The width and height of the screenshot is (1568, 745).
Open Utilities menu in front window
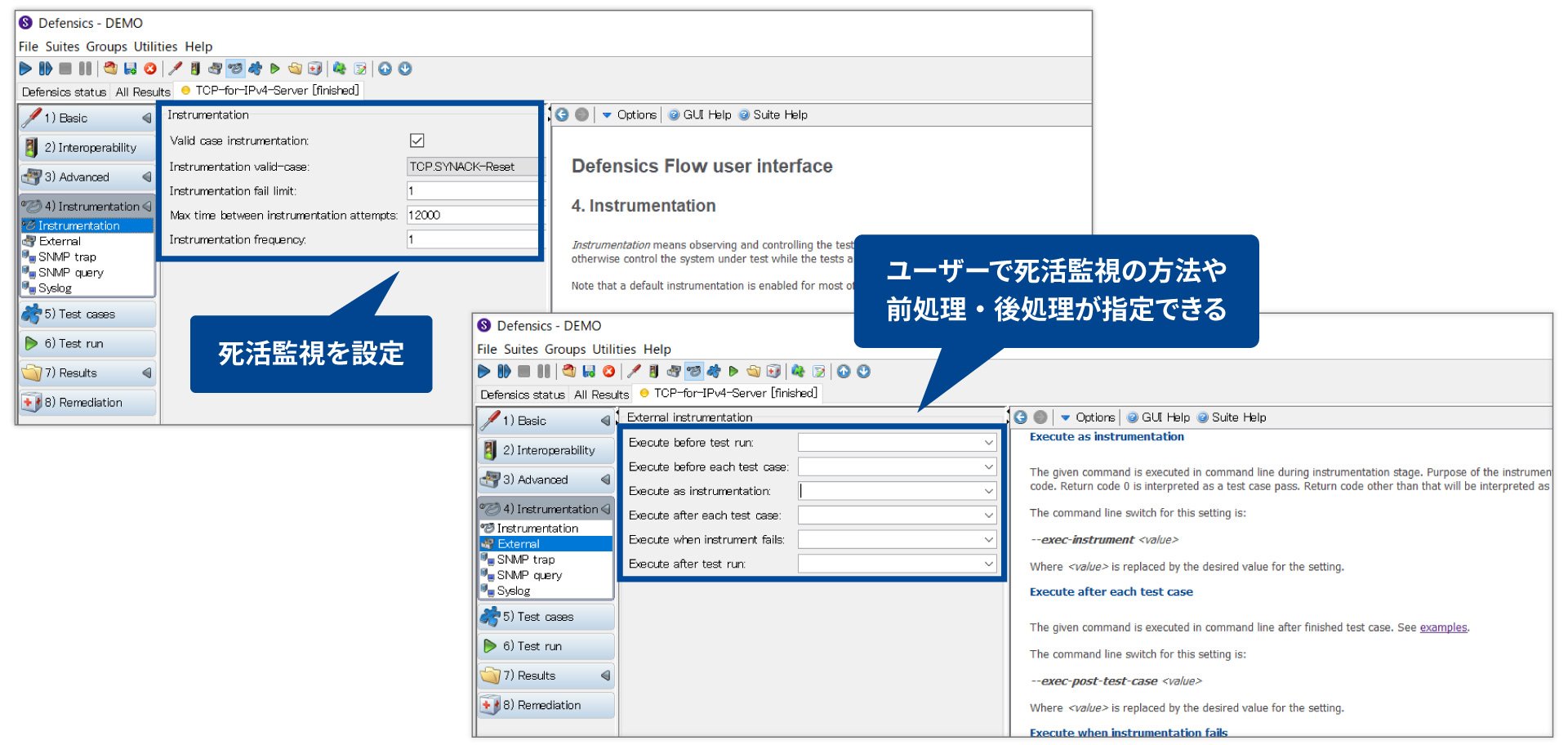pyautogui.click(x=614, y=350)
